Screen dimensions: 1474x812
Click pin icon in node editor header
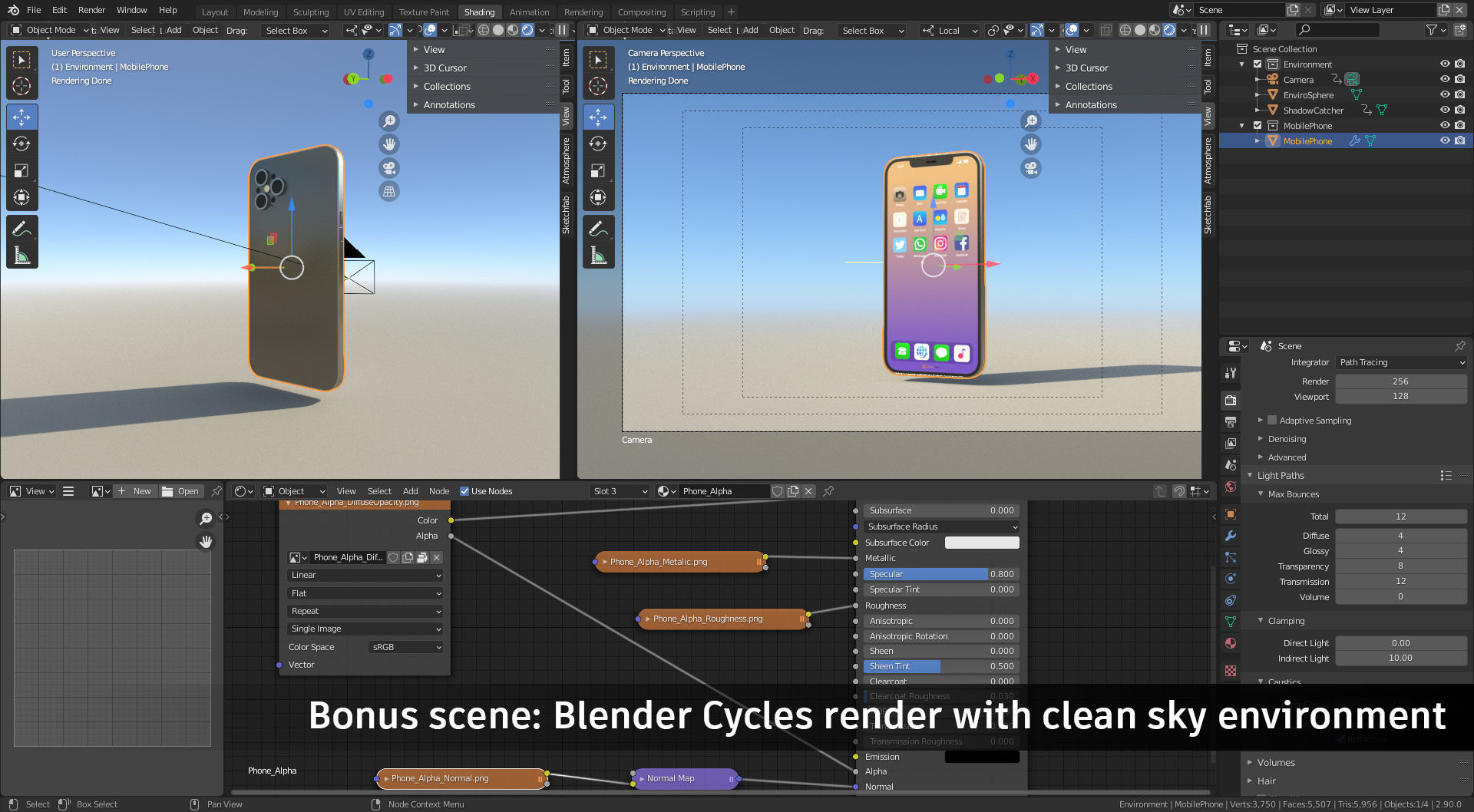coord(828,491)
